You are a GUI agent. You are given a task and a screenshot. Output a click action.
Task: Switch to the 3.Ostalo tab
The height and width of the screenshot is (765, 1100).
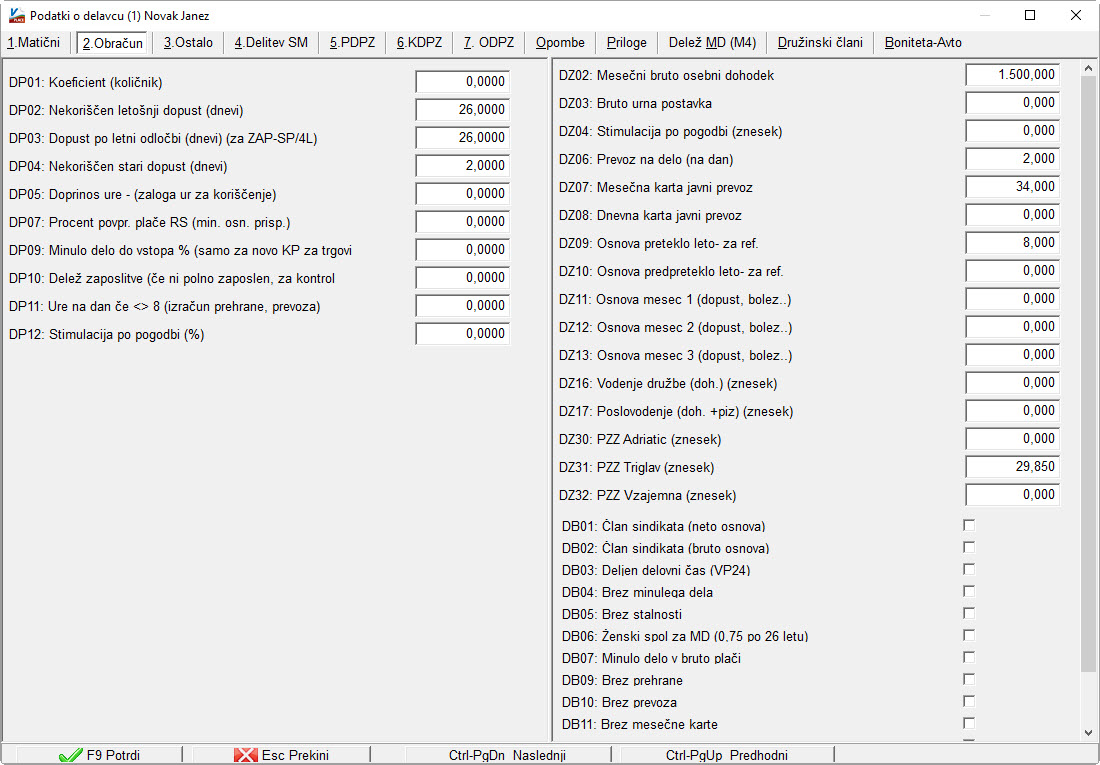[x=188, y=43]
